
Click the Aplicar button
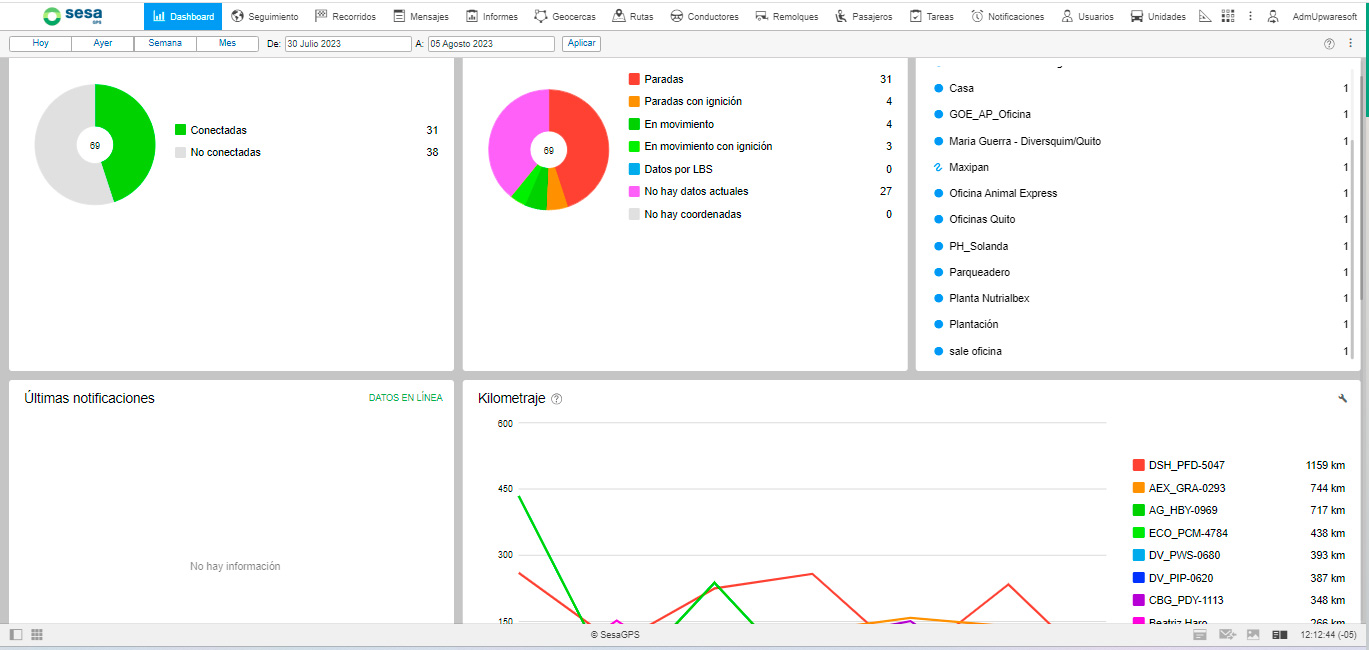(x=582, y=44)
